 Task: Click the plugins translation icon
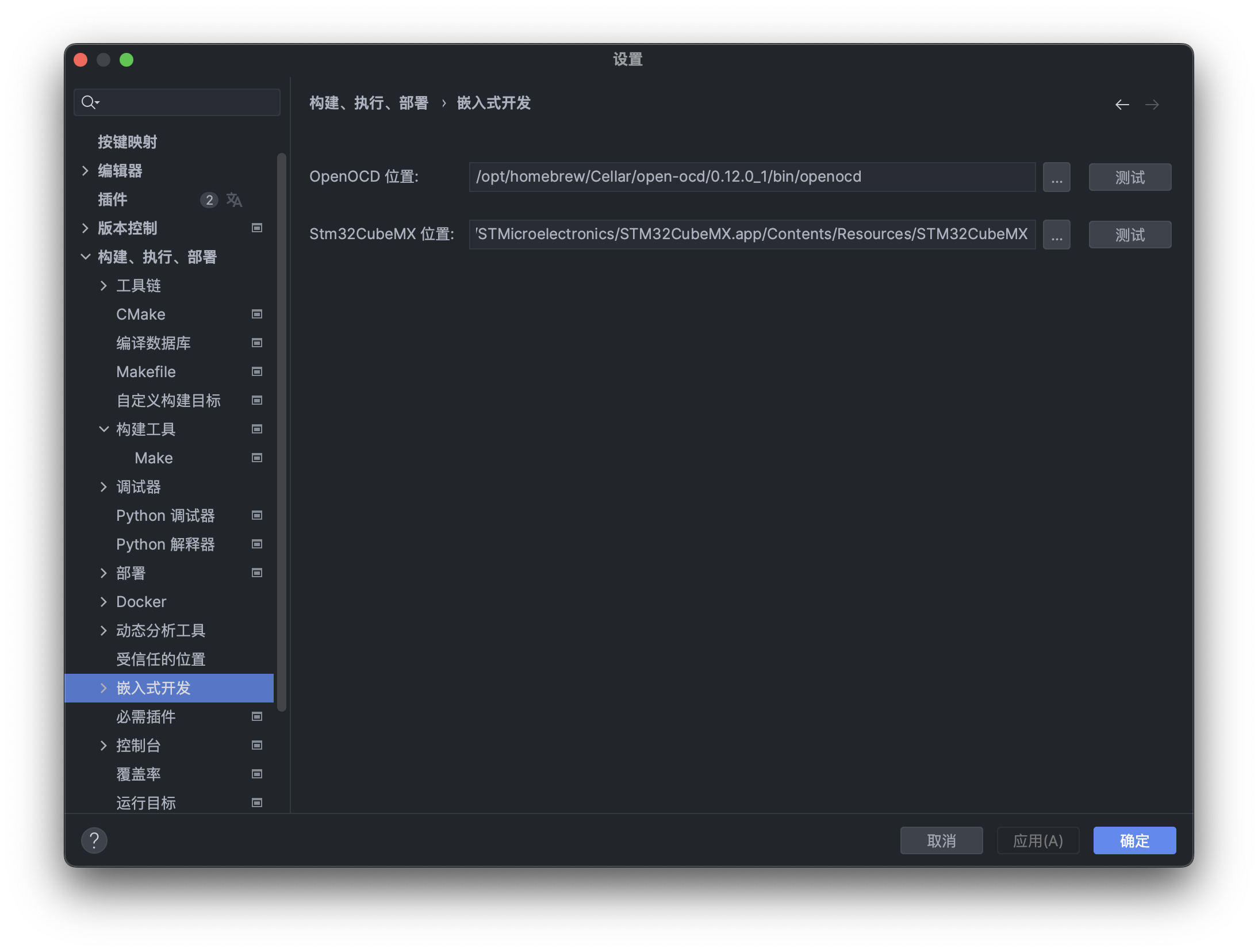coord(234,199)
